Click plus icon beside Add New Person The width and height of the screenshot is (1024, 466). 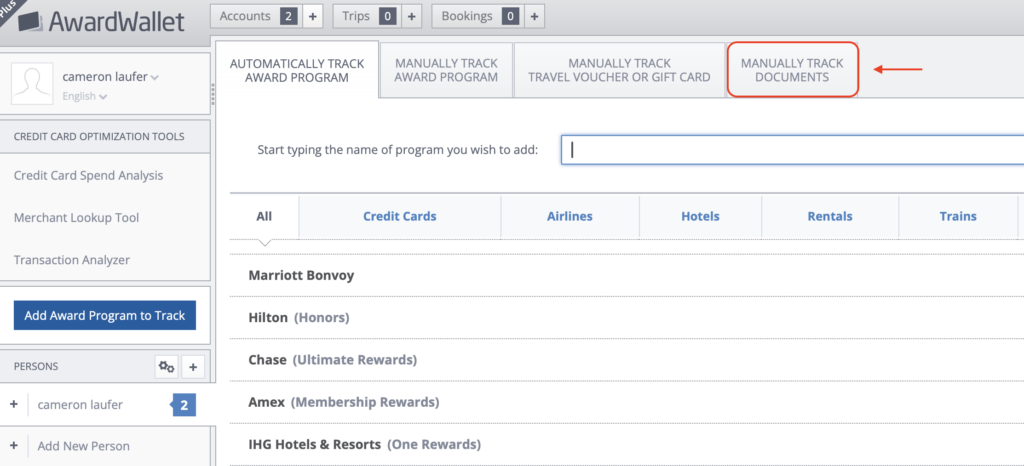(14, 446)
